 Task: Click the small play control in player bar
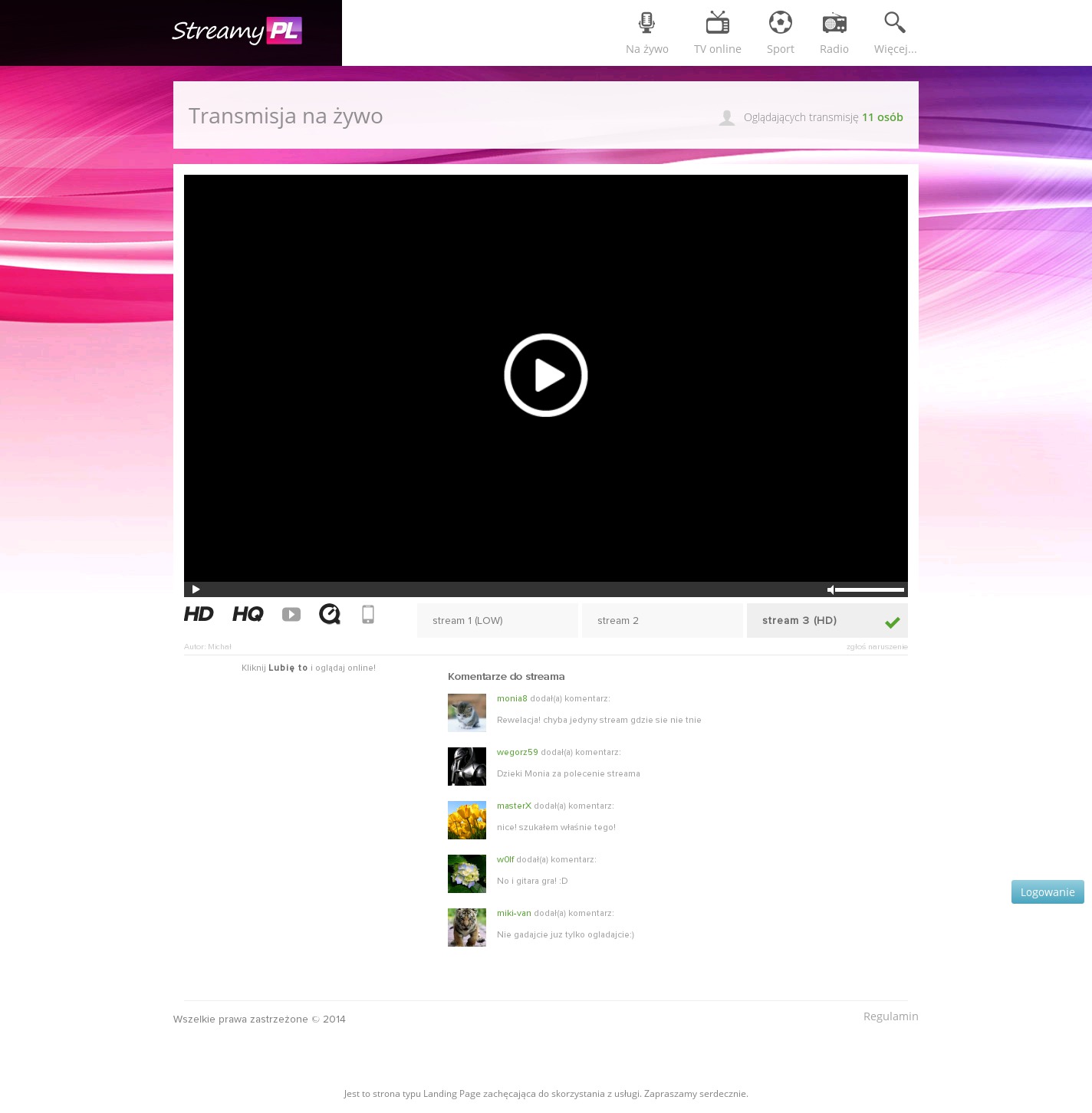coord(196,589)
